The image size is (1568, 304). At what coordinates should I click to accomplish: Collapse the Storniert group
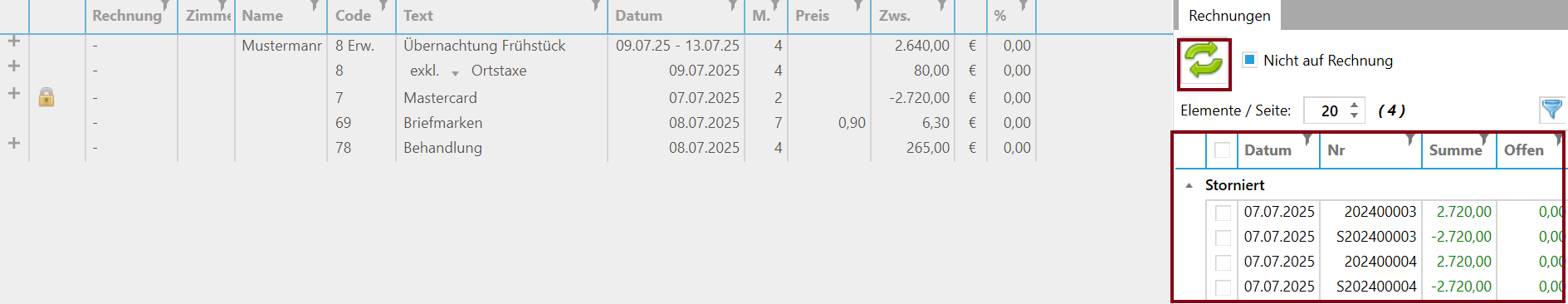click(1189, 185)
